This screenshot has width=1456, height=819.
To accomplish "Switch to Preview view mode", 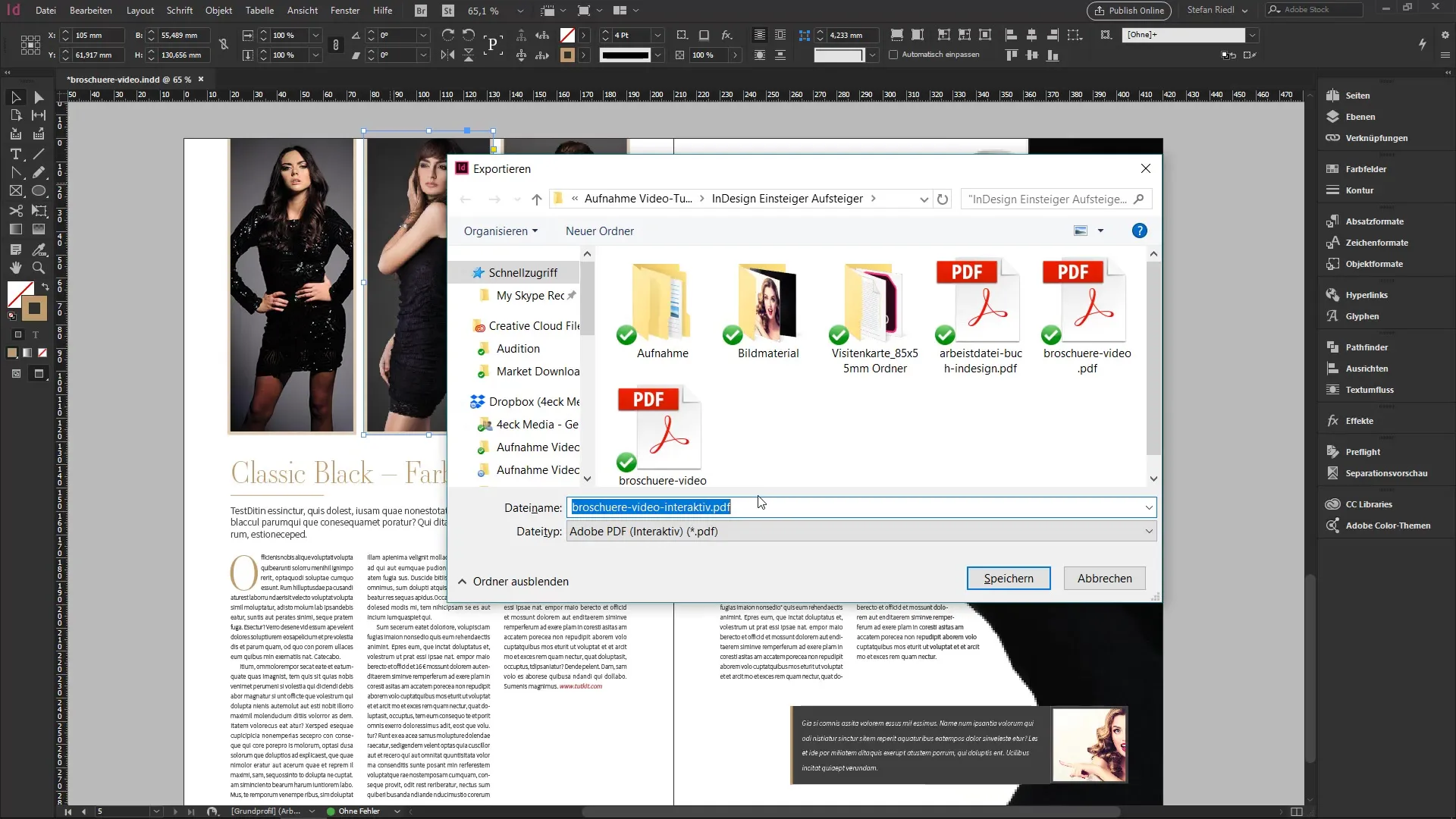I will (x=39, y=374).
